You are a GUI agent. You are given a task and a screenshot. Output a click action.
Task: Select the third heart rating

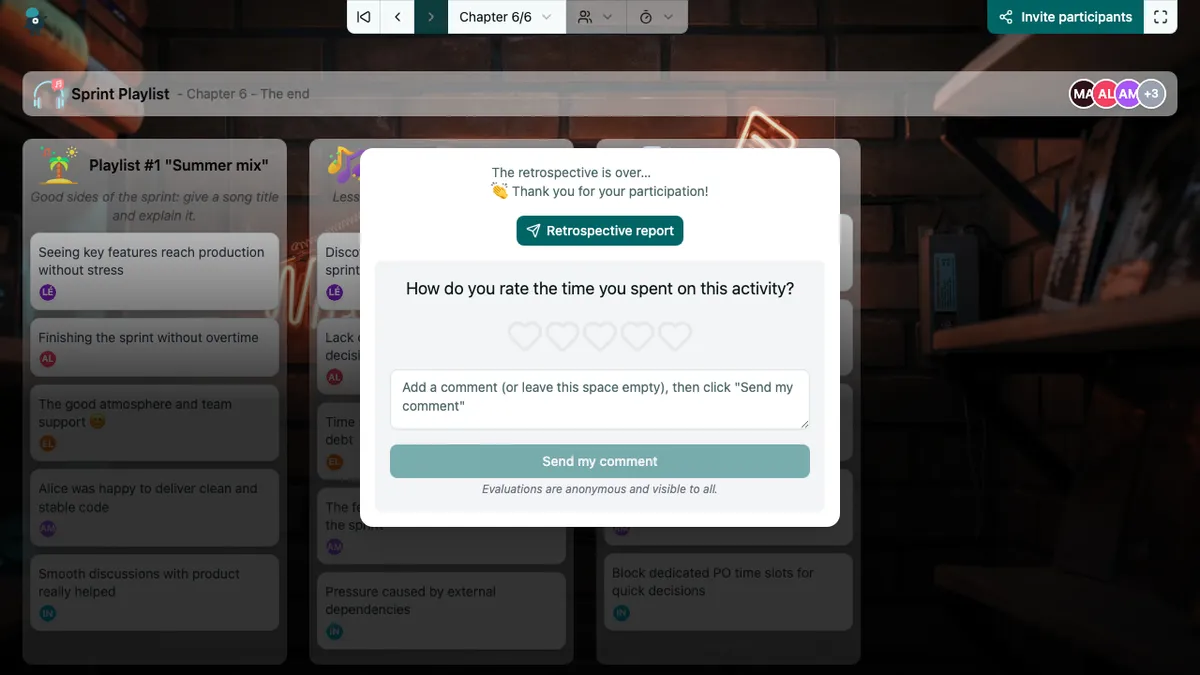600,336
